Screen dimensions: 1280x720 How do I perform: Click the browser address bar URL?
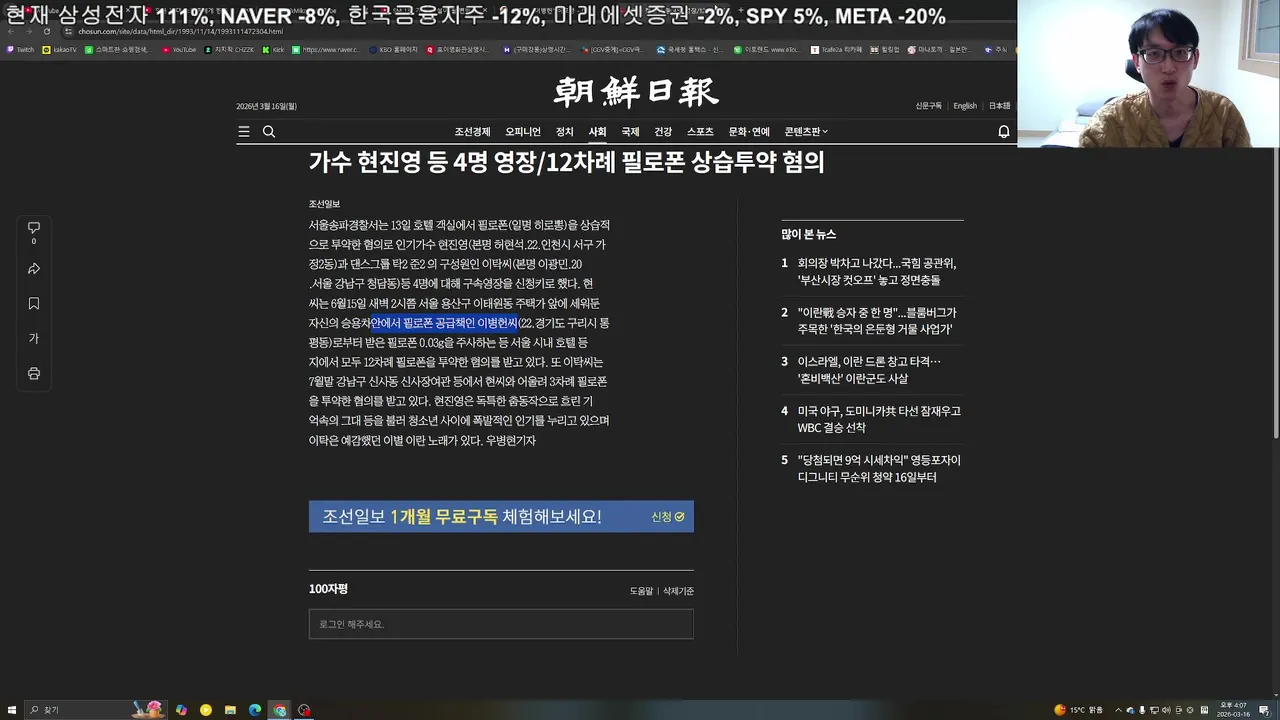[180, 31]
